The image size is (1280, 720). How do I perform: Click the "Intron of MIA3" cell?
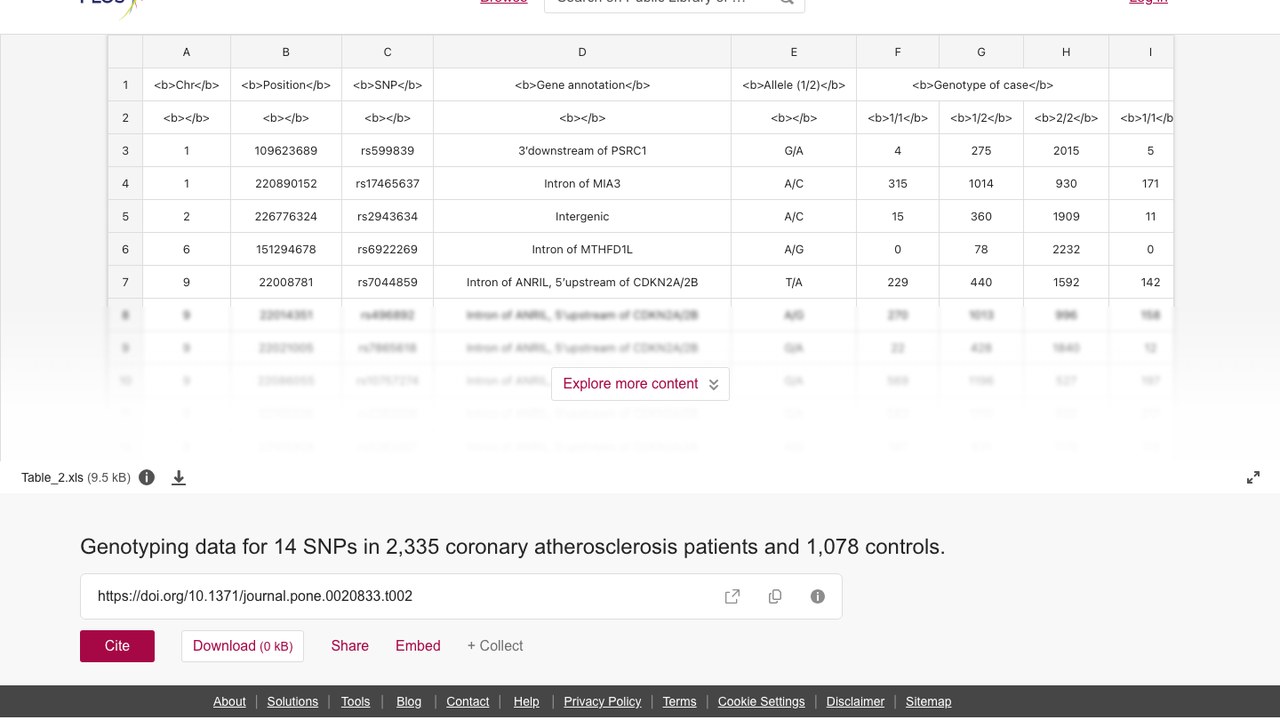coord(582,184)
